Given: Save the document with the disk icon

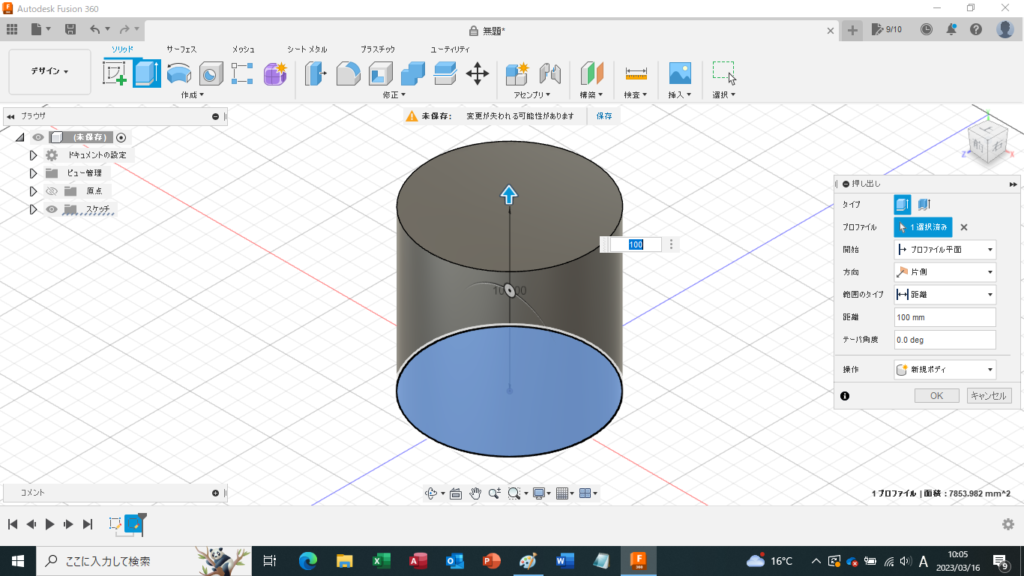Looking at the screenshot, I should click(70, 29).
